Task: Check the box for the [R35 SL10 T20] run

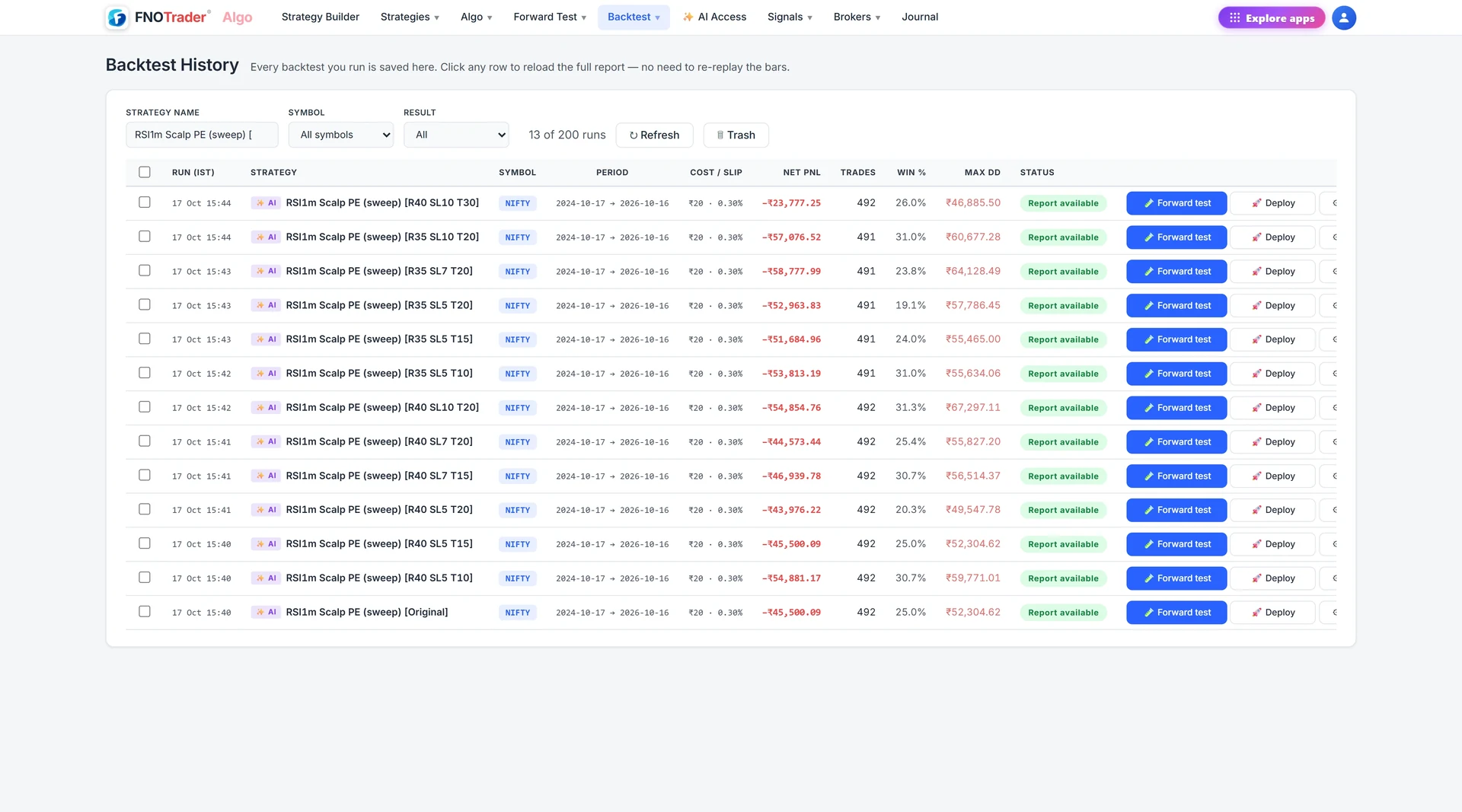Action: click(145, 237)
